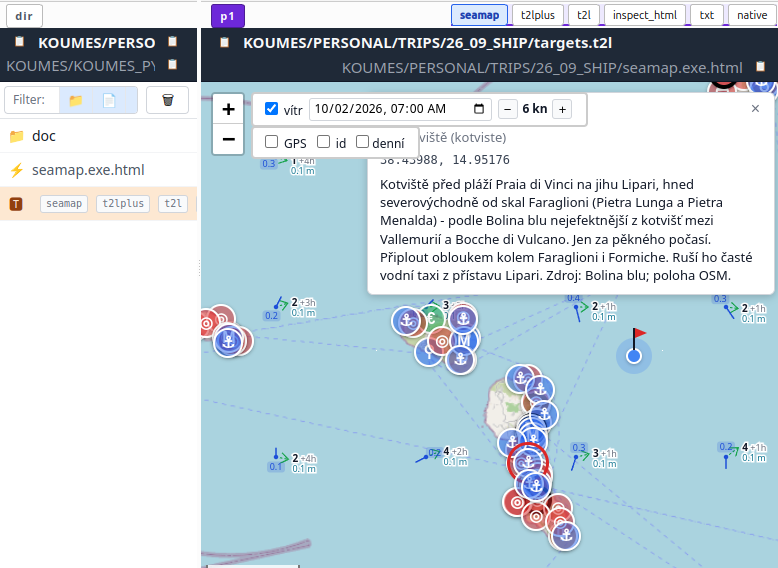Click the red flag on the map

[639, 333]
